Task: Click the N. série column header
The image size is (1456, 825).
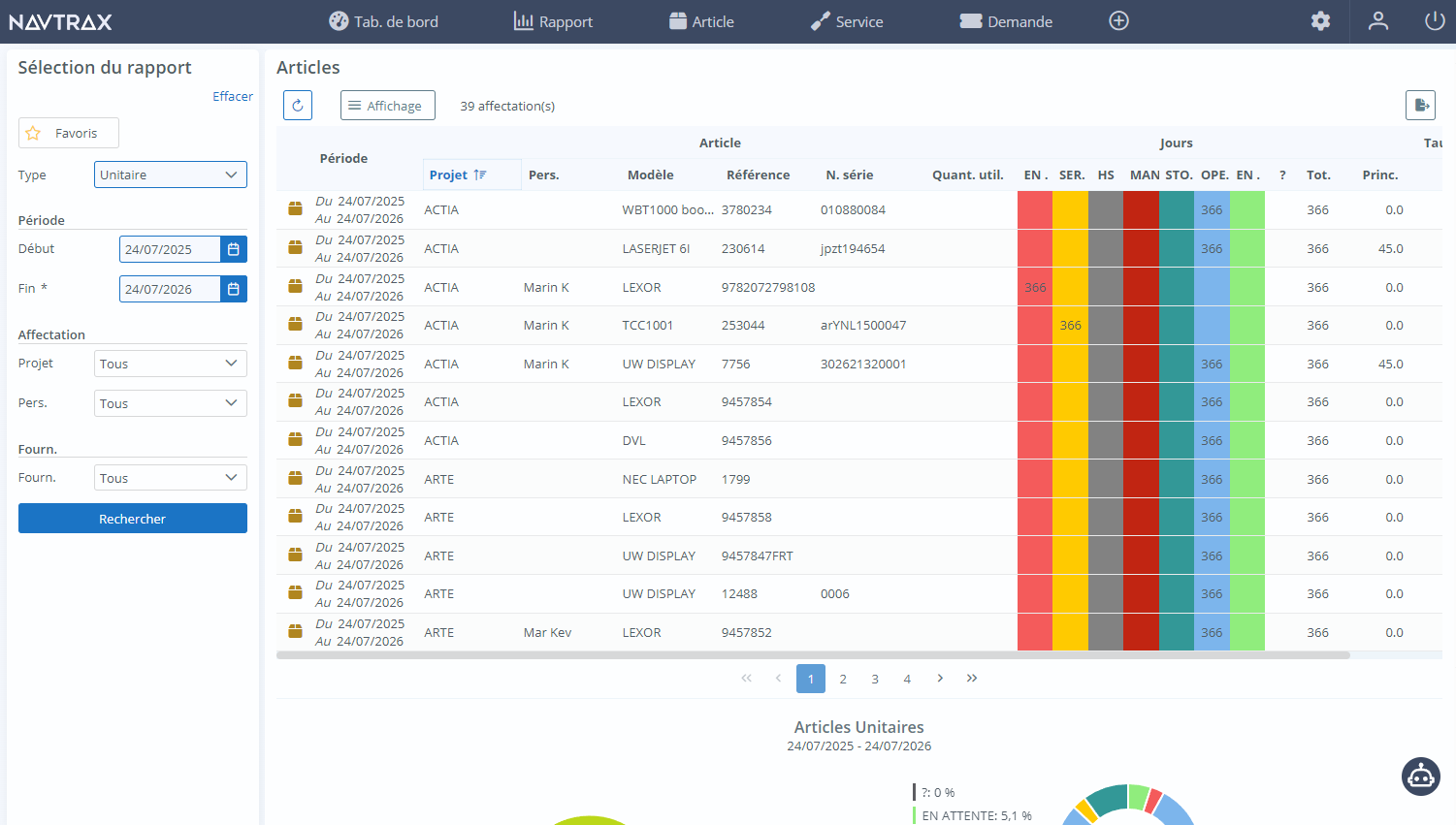Action: click(850, 175)
